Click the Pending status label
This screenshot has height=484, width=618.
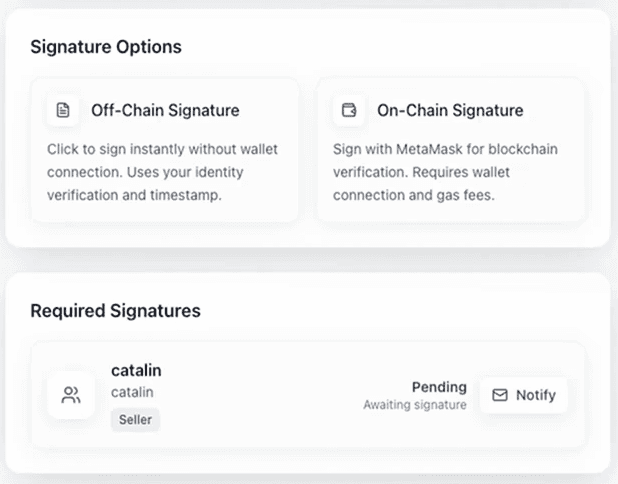[x=439, y=387]
